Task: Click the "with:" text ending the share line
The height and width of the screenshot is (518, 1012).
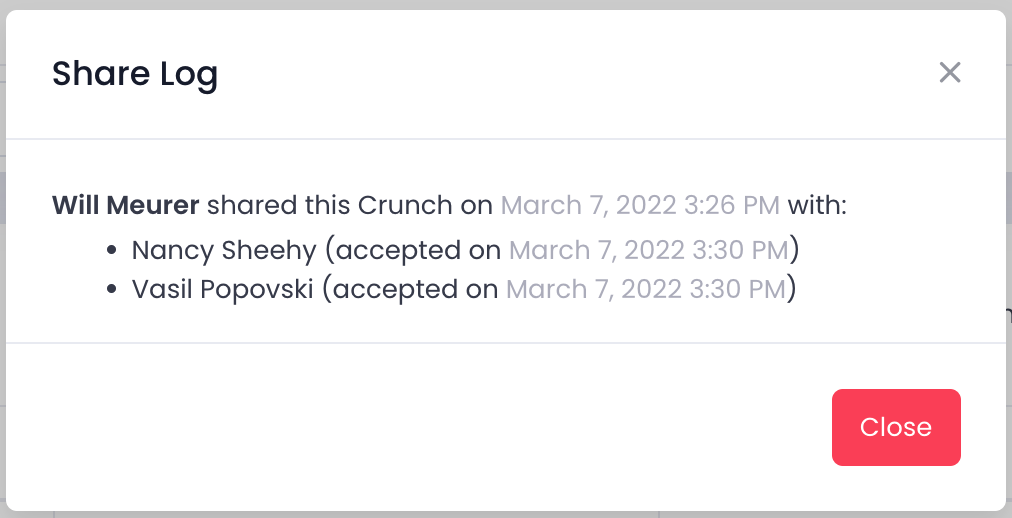Action: 817,206
